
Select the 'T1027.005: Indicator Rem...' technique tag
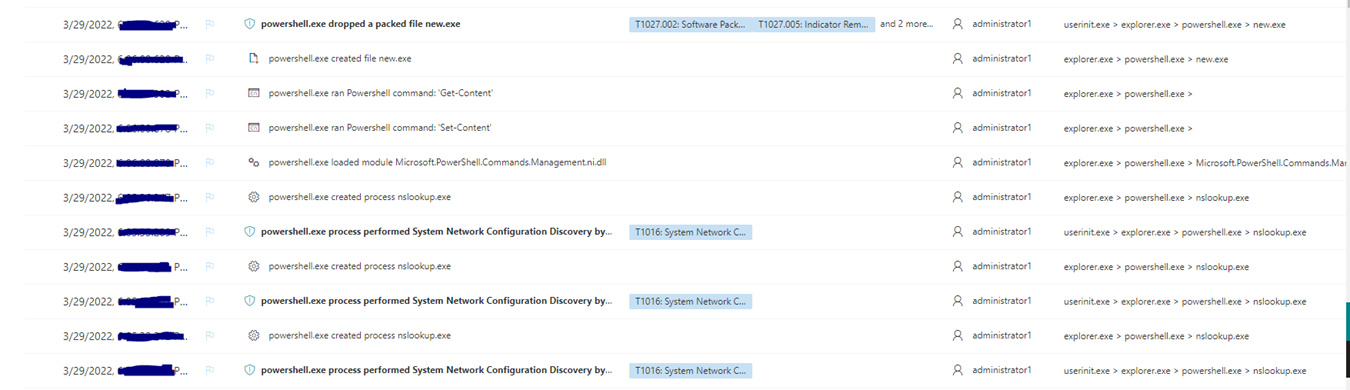click(x=814, y=24)
